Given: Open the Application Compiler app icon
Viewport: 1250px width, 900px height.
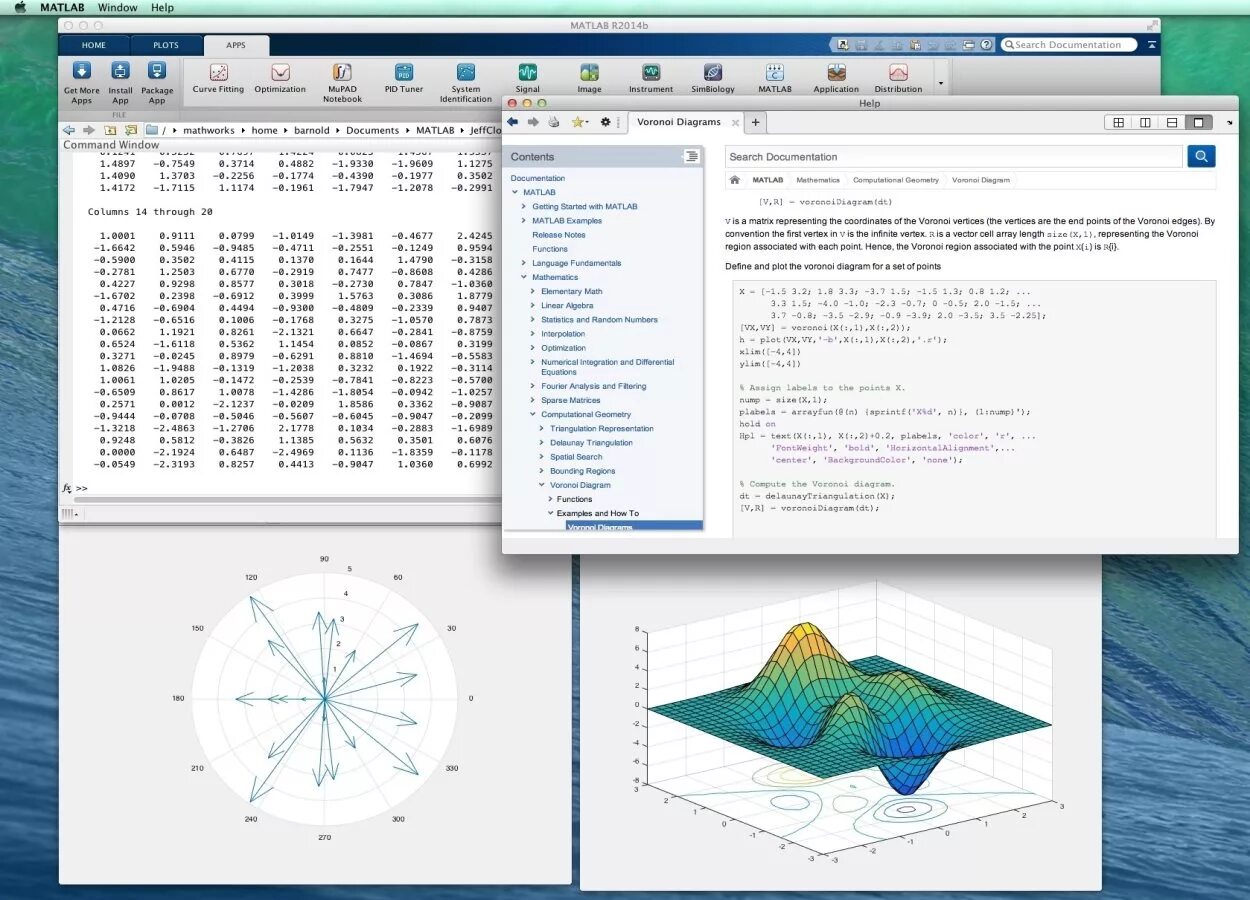Looking at the screenshot, I should pos(837,72).
